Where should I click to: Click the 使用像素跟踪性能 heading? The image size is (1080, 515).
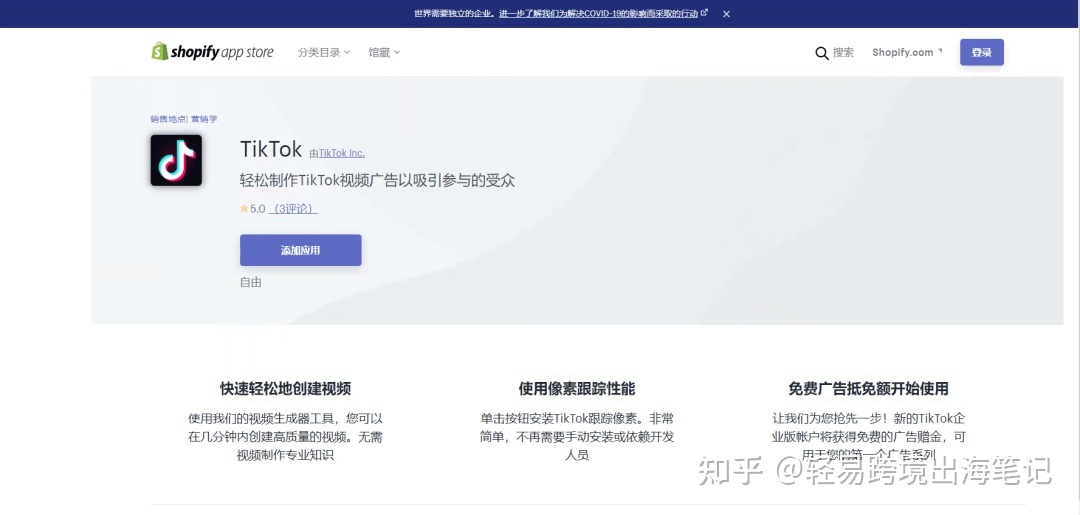577,388
